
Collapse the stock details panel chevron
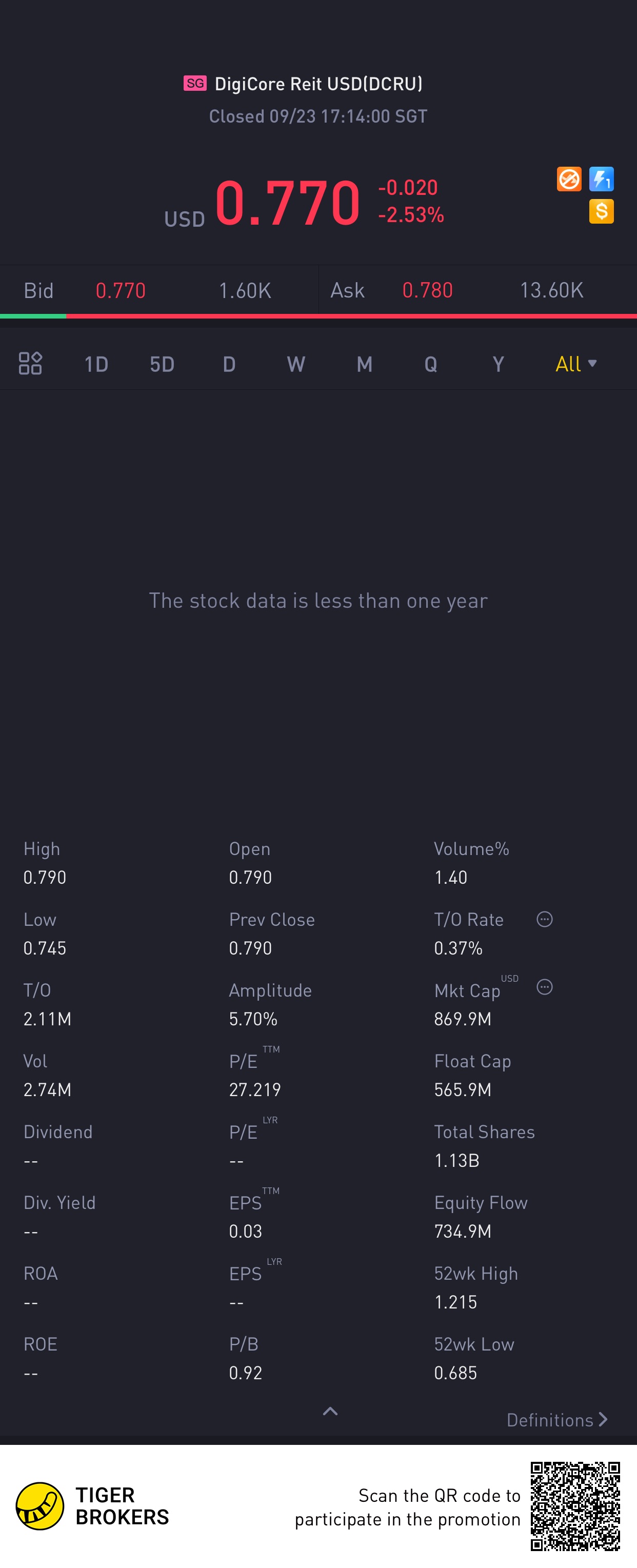pos(330,1412)
